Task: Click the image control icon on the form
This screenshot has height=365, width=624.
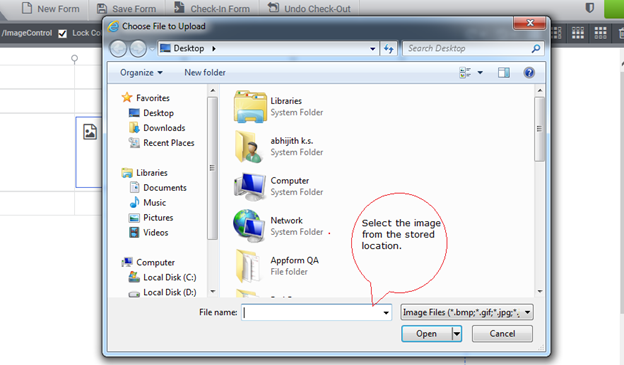Action: pos(90,132)
